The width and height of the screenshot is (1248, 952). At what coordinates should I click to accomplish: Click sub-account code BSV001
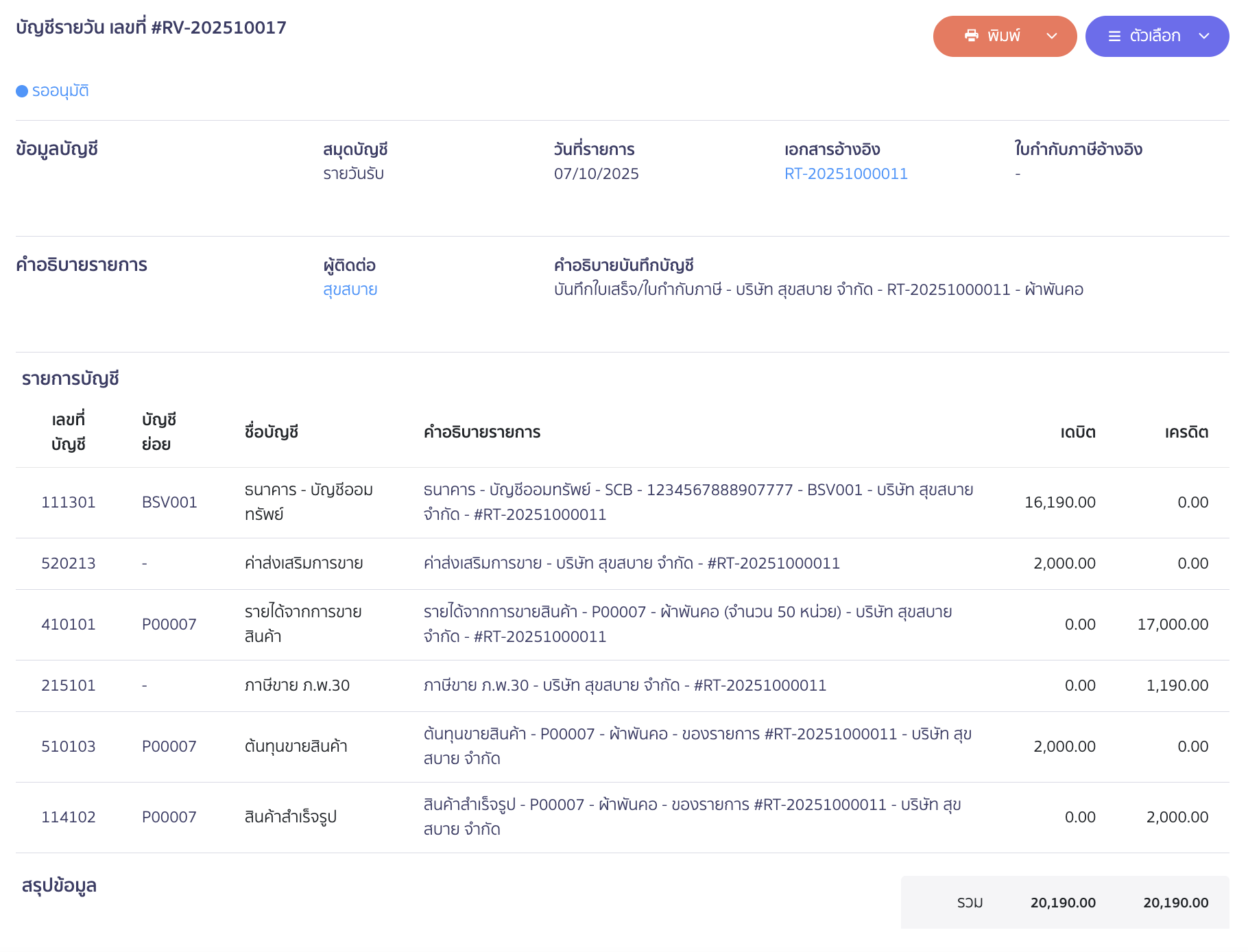169,502
